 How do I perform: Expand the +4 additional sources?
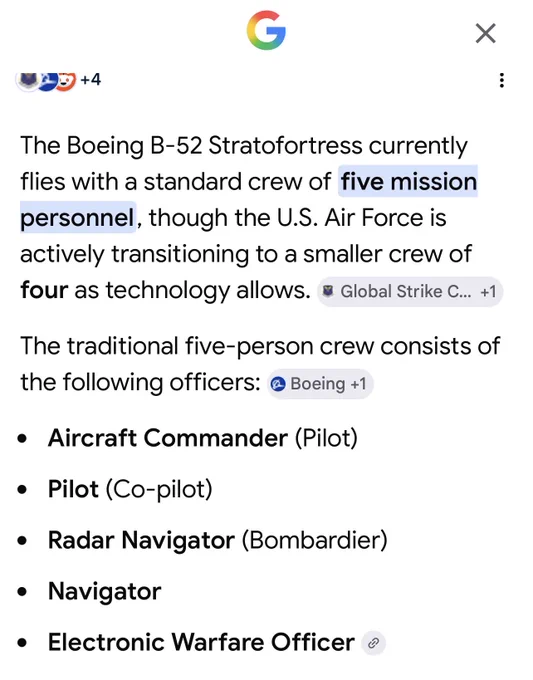click(x=91, y=79)
